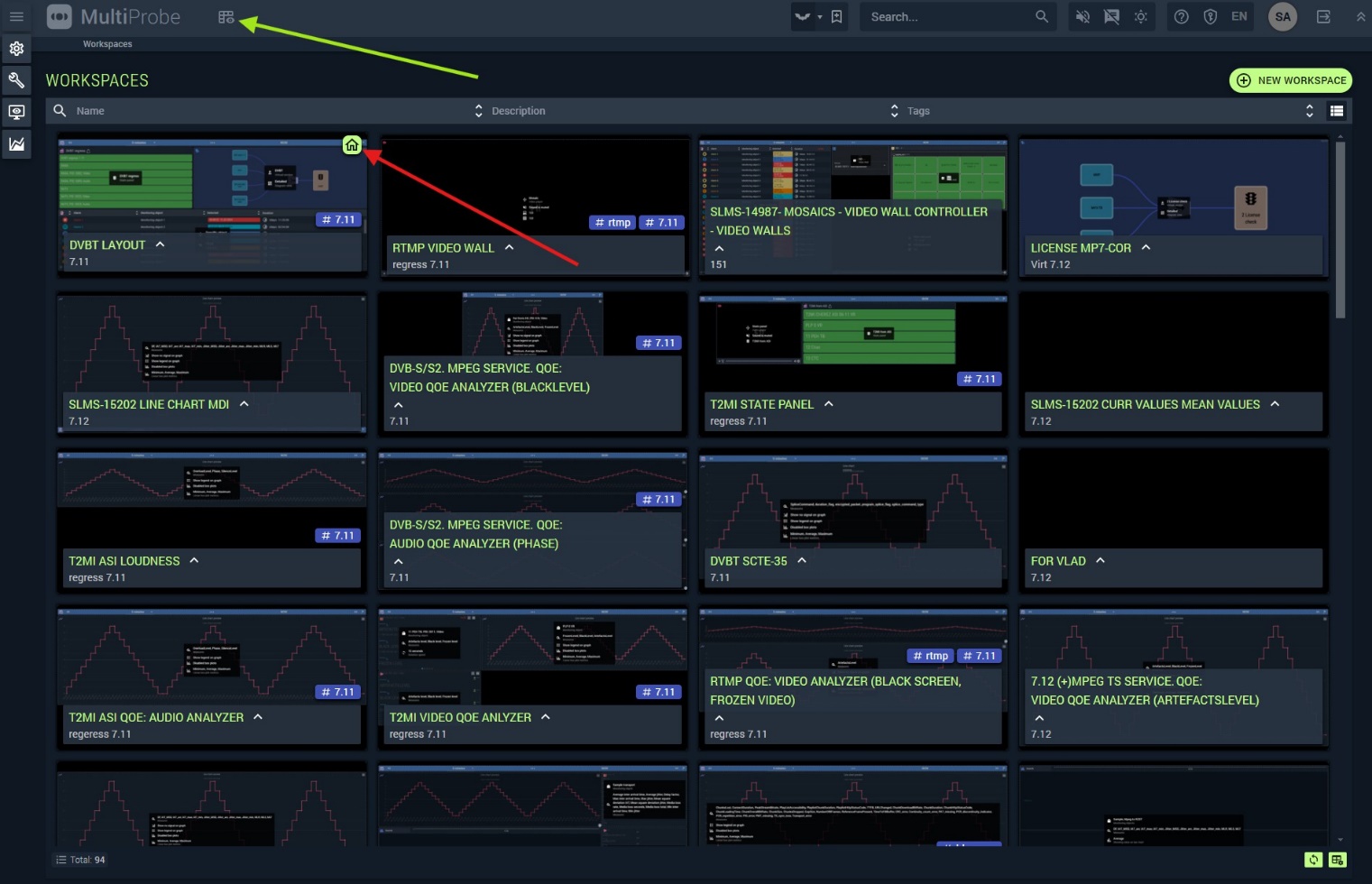Click the add bookmark icon in top bar
This screenshot has height=884, width=1372.
tap(836, 16)
